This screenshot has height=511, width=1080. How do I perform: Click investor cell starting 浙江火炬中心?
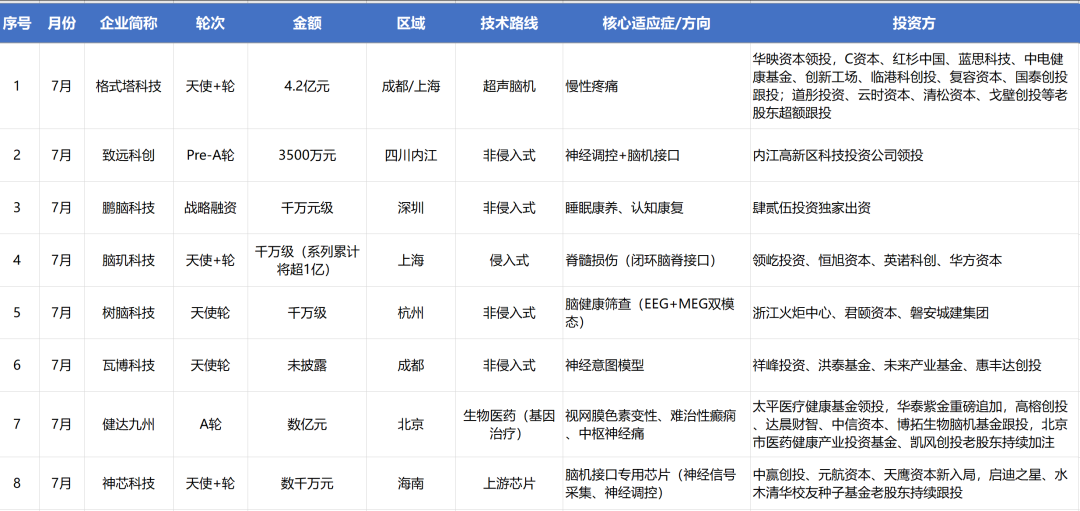[915, 313]
